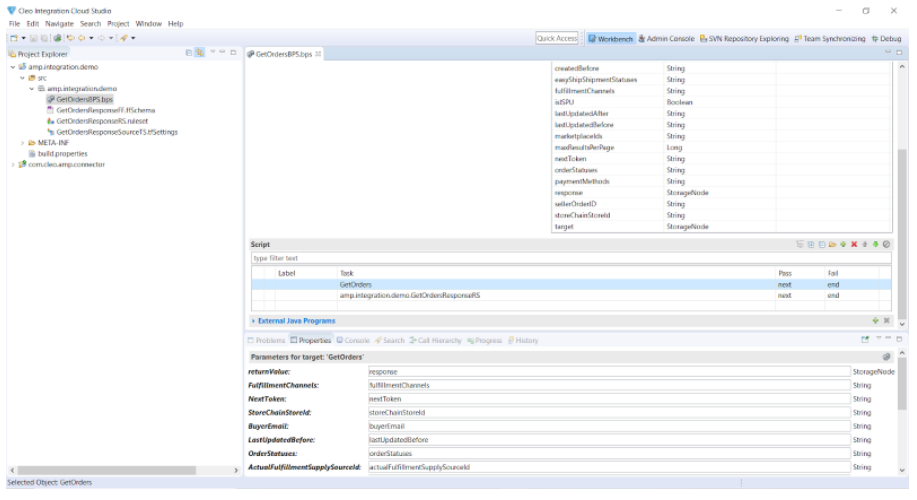Add an External Java Program with green plus

click(875, 320)
